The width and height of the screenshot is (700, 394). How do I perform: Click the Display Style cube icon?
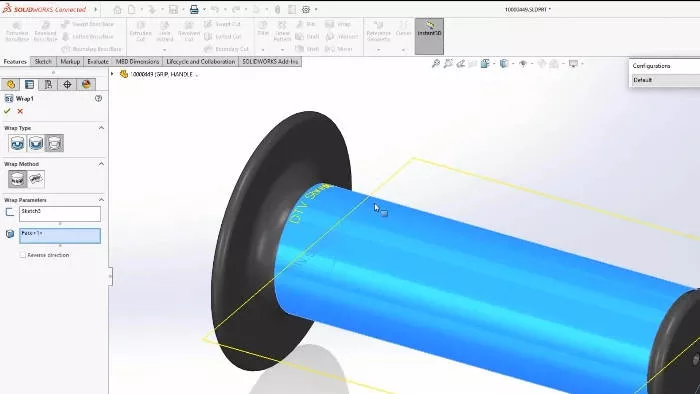click(x=504, y=64)
